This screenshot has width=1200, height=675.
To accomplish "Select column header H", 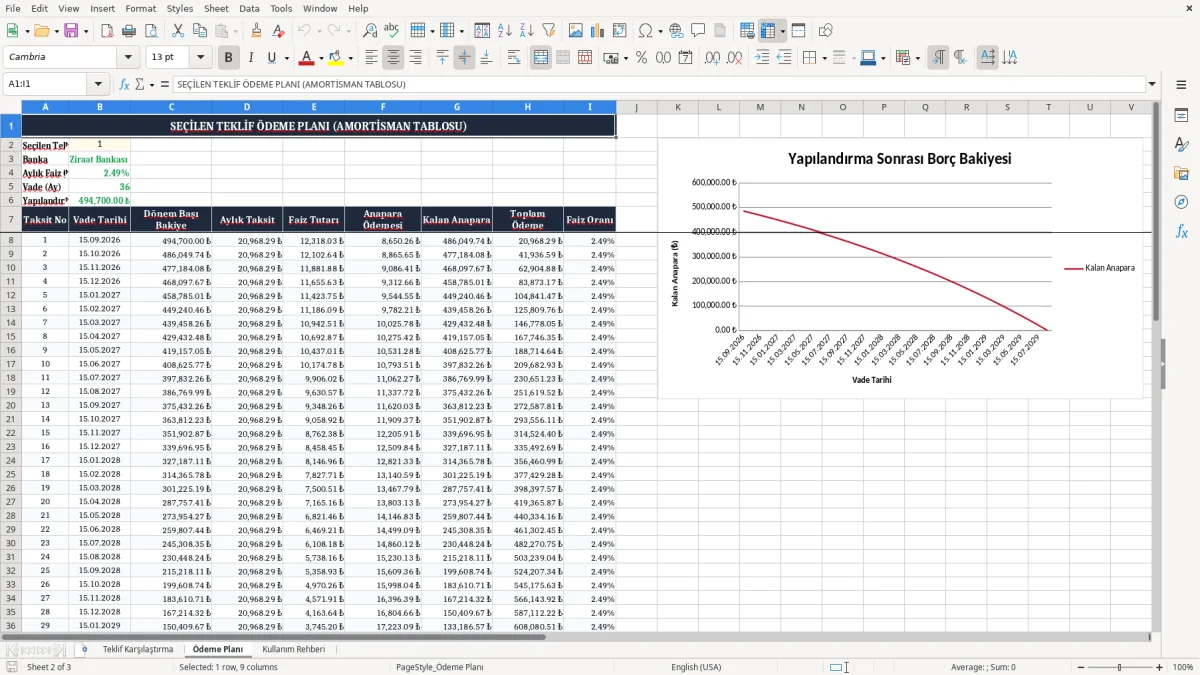I will click(527, 107).
